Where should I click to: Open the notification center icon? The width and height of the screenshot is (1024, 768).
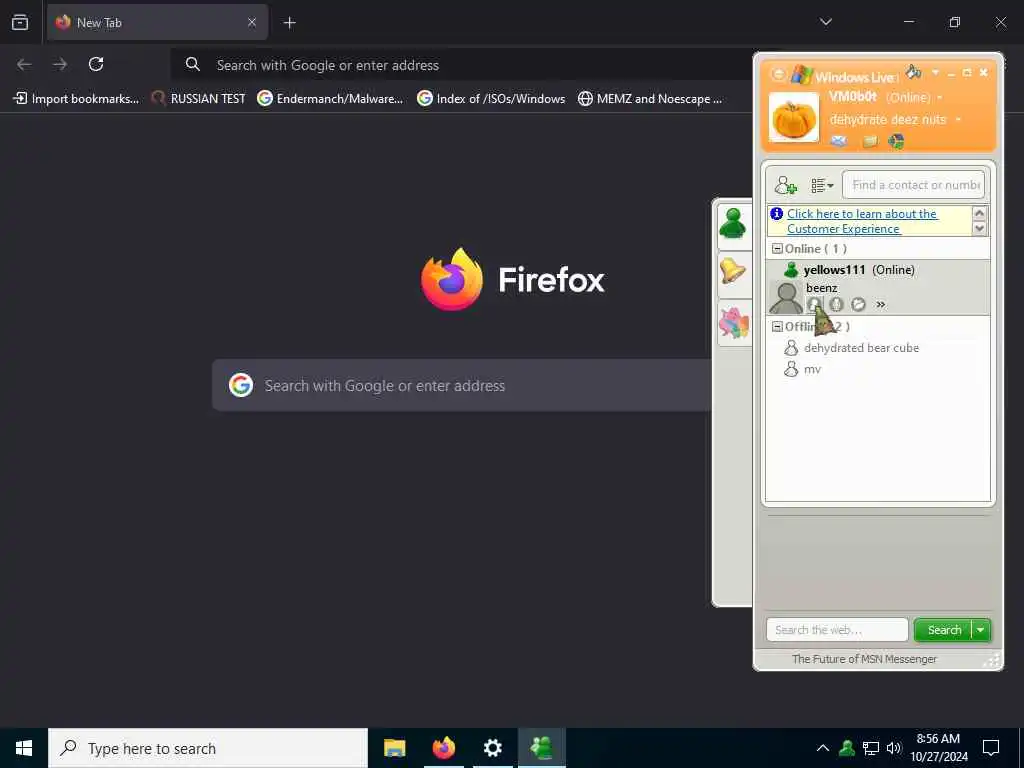point(991,748)
